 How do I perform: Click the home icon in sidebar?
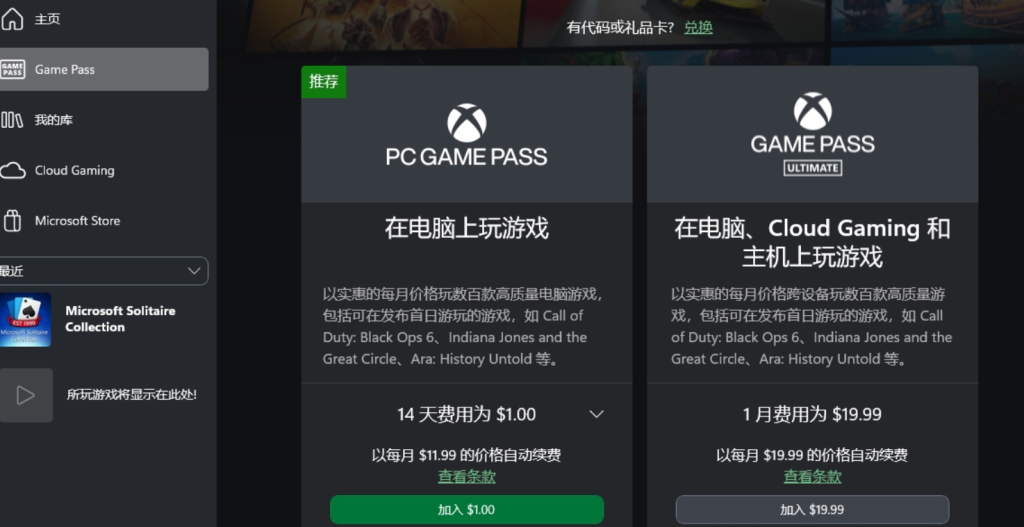tap(12, 19)
